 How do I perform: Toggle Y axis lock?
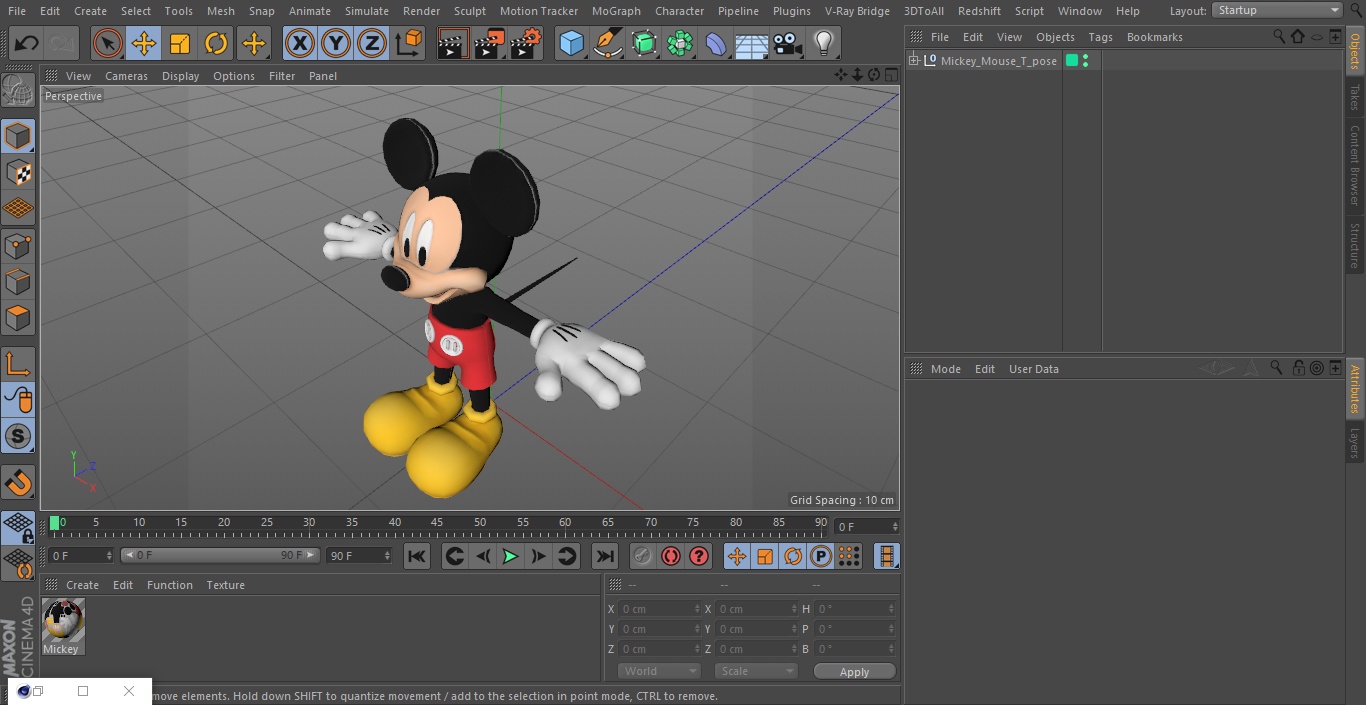click(336, 43)
